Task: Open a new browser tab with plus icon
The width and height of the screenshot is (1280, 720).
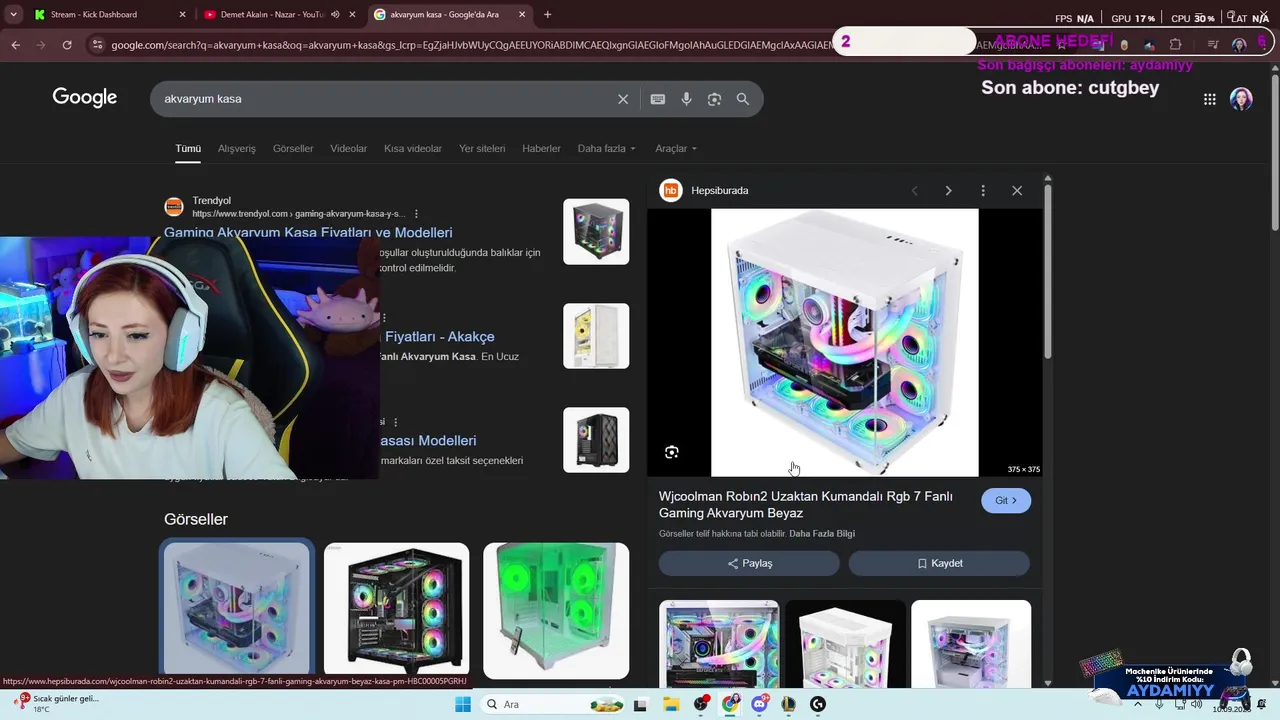Action: (547, 15)
